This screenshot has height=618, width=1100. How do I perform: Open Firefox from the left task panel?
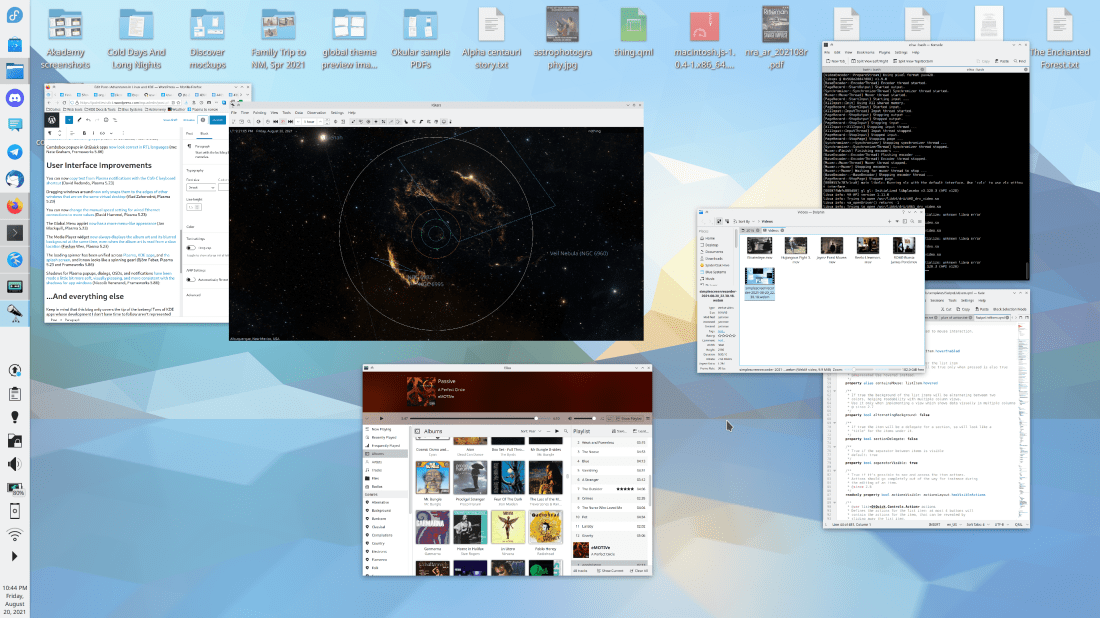coord(15,206)
